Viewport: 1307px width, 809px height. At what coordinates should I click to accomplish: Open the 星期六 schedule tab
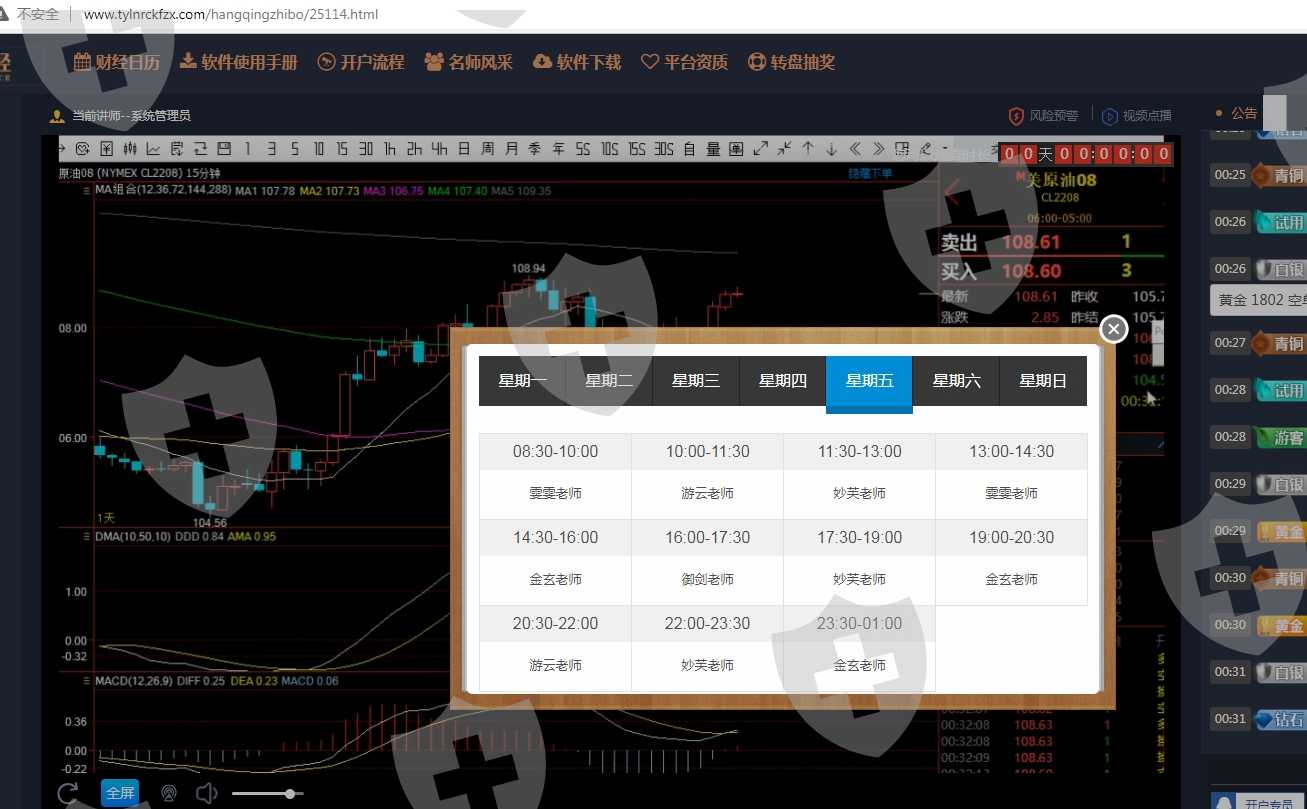pyautogui.click(x=957, y=381)
